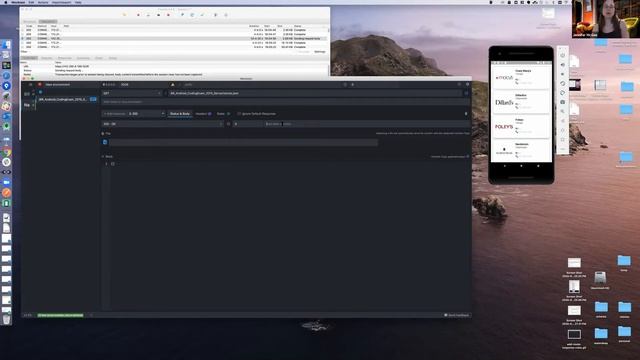Tap the Foley's store card in the emulator
Image resolution: width=640 pixels, height=360 pixels.
(521, 127)
